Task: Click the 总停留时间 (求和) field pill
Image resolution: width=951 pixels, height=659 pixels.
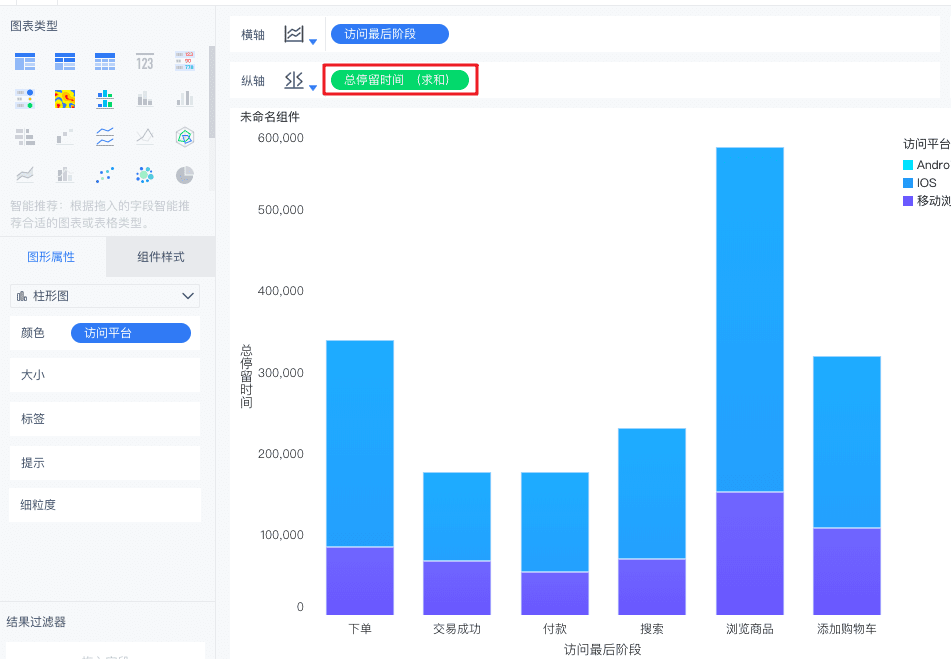Action: click(400, 80)
